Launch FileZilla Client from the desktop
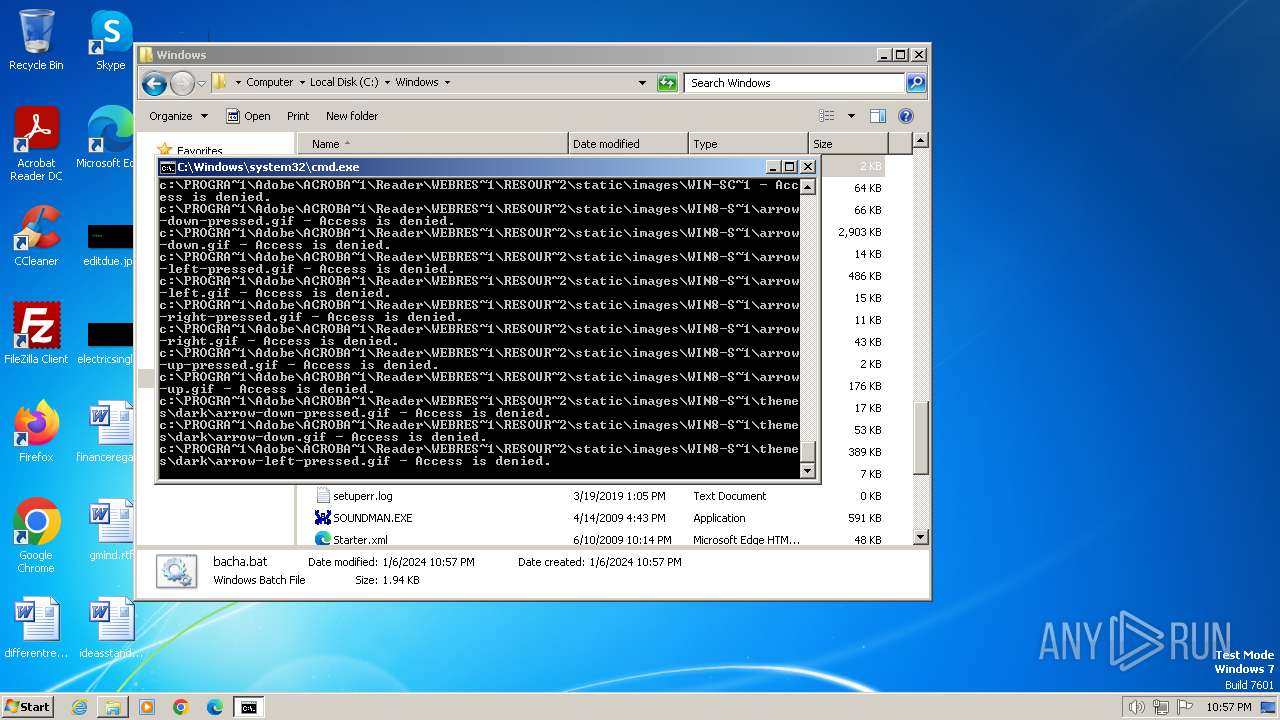Image resolution: width=1280 pixels, height=720 pixels. [x=36, y=334]
